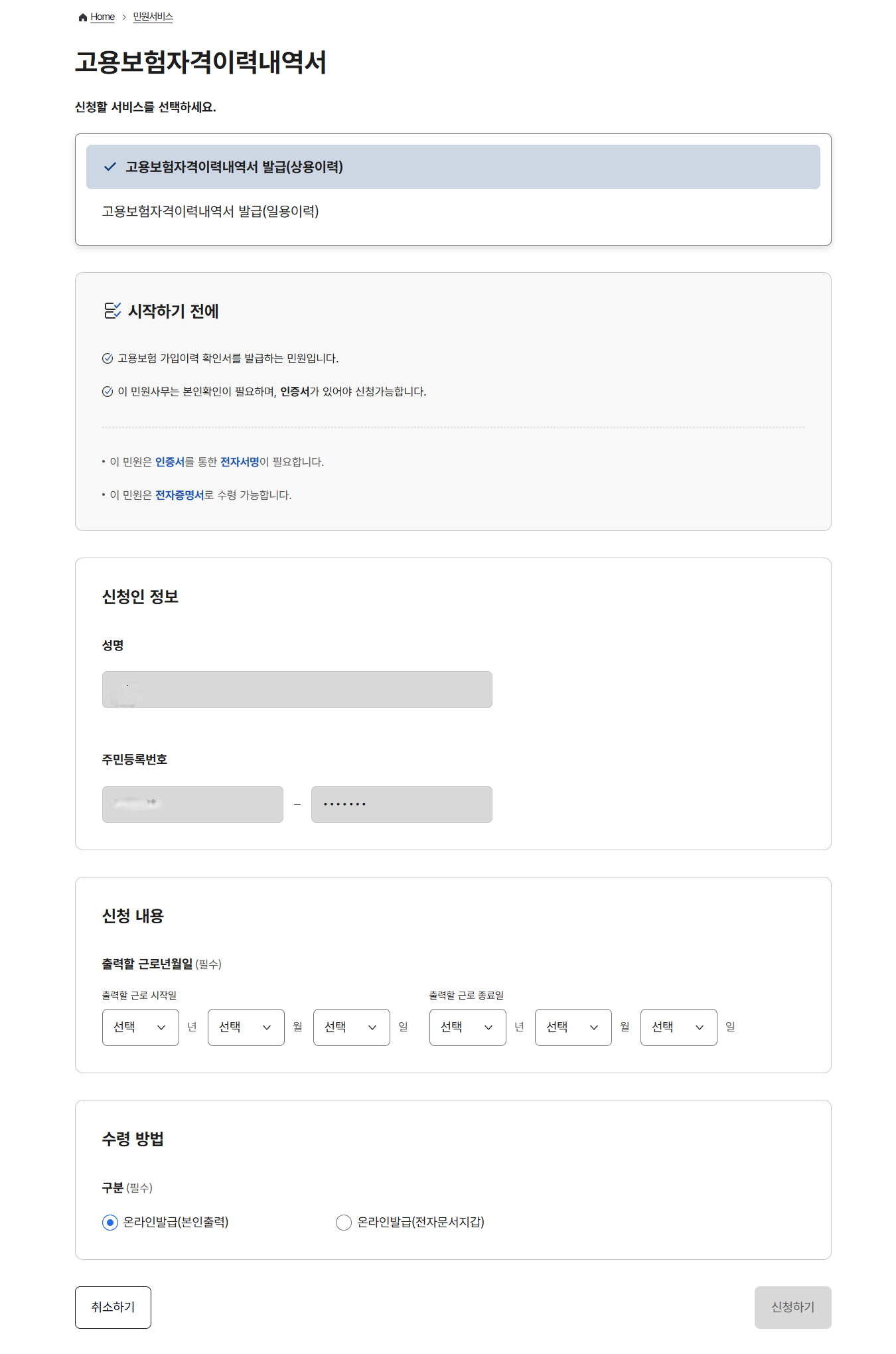Click the checklist icon beside 시작하기 전에
The image size is (896, 1354).
(x=111, y=309)
